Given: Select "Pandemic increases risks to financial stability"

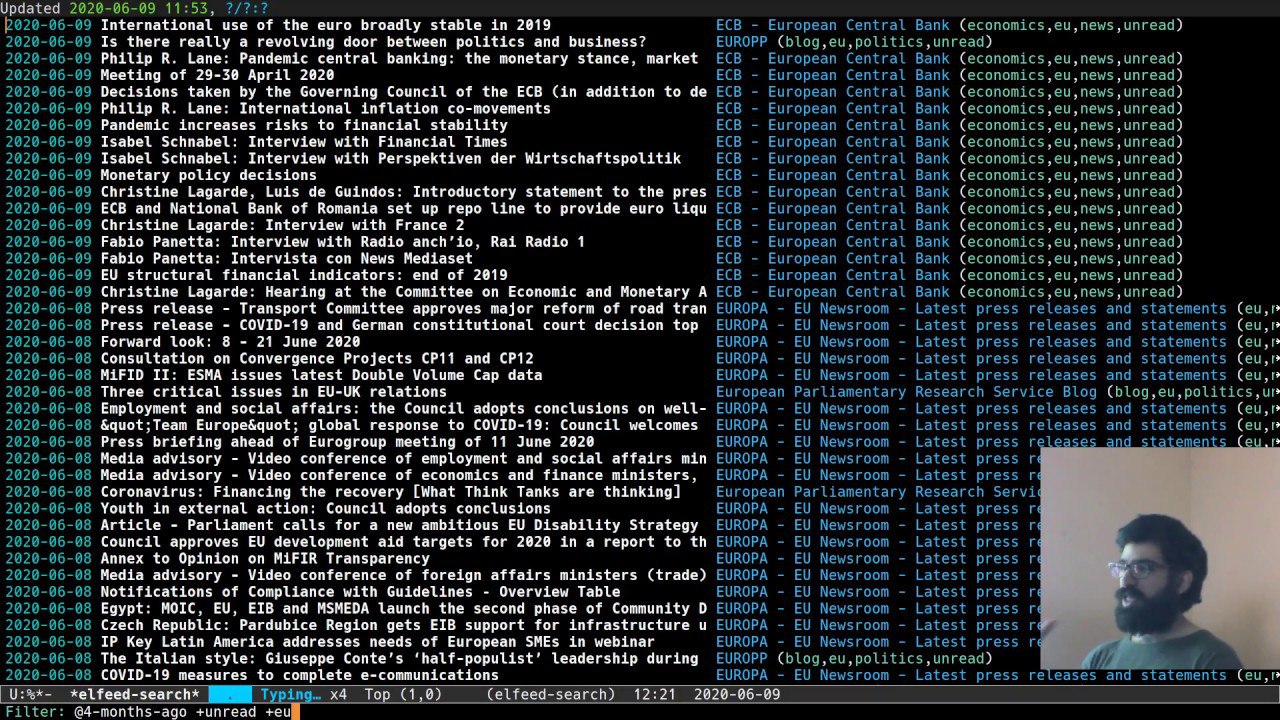Looking at the screenshot, I should 304,125.
